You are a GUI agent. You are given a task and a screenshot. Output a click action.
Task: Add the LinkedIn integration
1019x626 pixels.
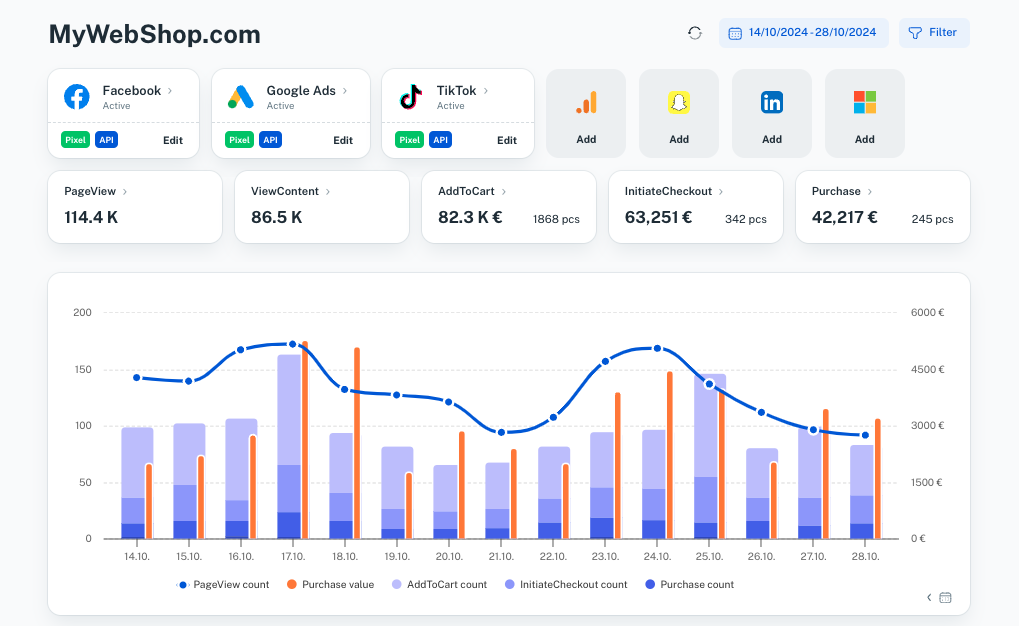(772, 113)
